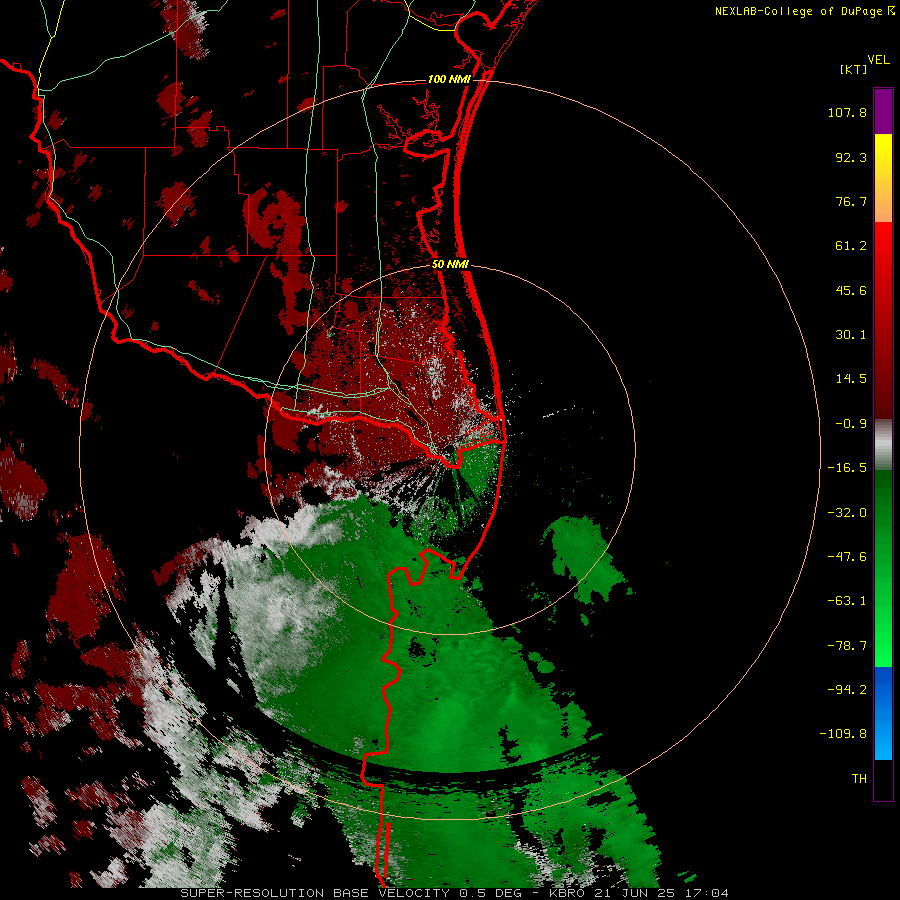The height and width of the screenshot is (900, 900).
Task: Click the 14.5 legend value
Action: [851, 379]
